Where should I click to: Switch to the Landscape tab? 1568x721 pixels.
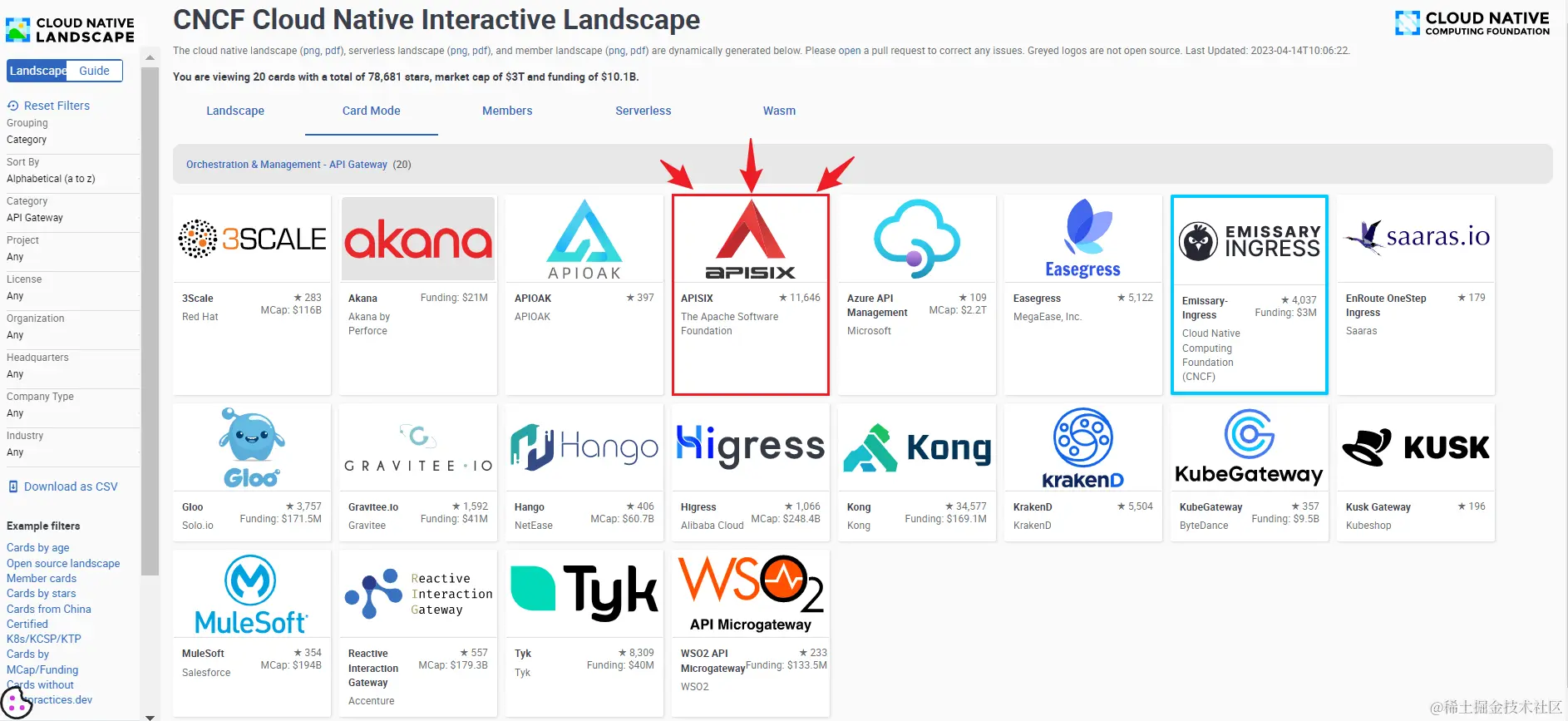(x=235, y=111)
